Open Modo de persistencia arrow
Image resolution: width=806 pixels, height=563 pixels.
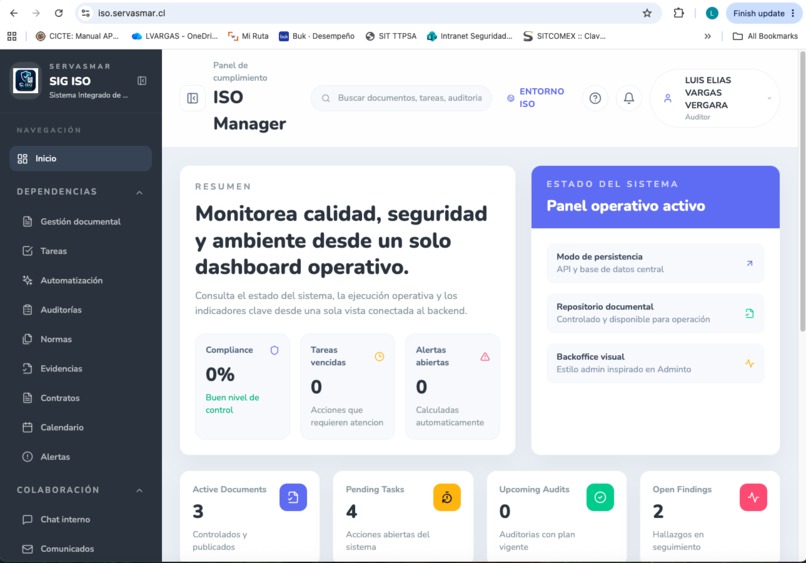pos(749,263)
